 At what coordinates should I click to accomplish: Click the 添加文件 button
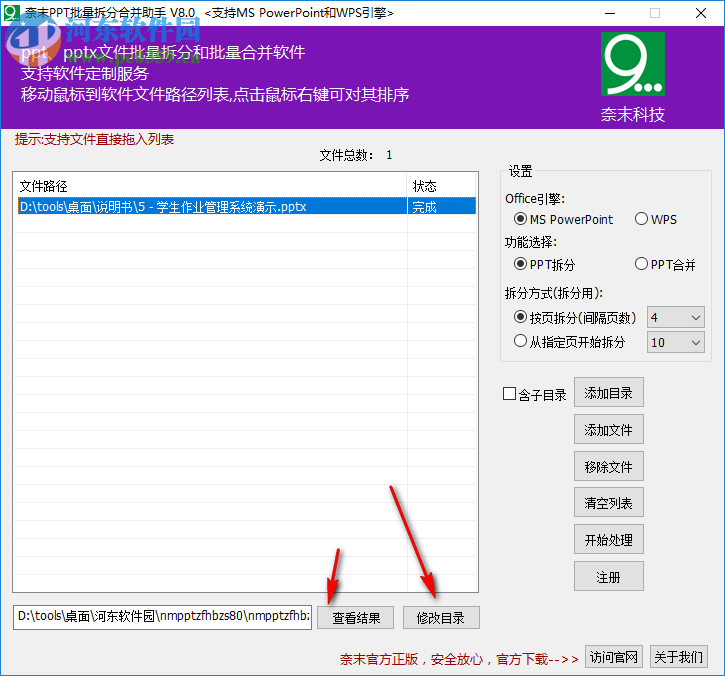tap(608, 430)
